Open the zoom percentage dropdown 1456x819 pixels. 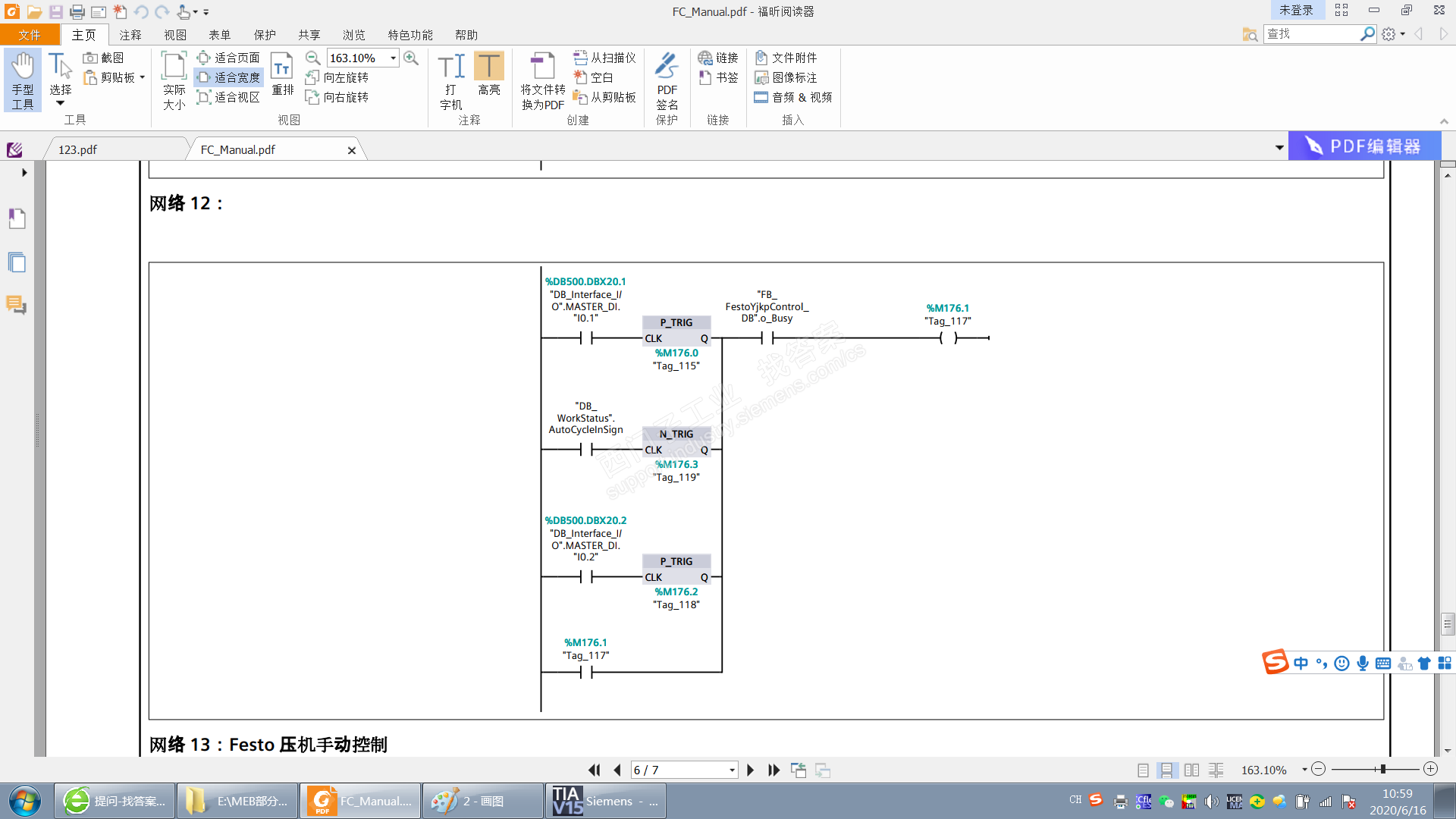coord(393,58)
